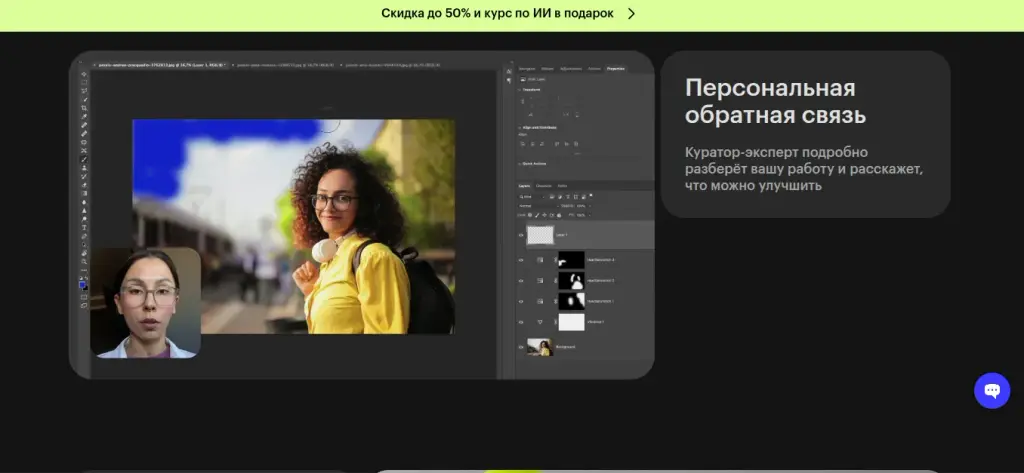Toggle lock transparent pixels in Layers panel

coord(530,215)
